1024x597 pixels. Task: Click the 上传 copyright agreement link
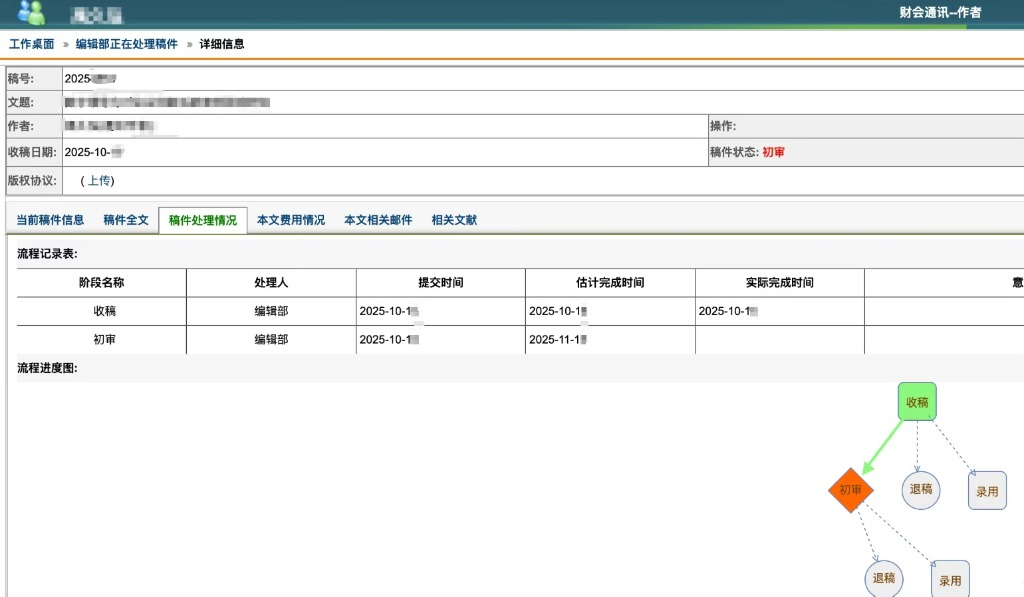98,181
